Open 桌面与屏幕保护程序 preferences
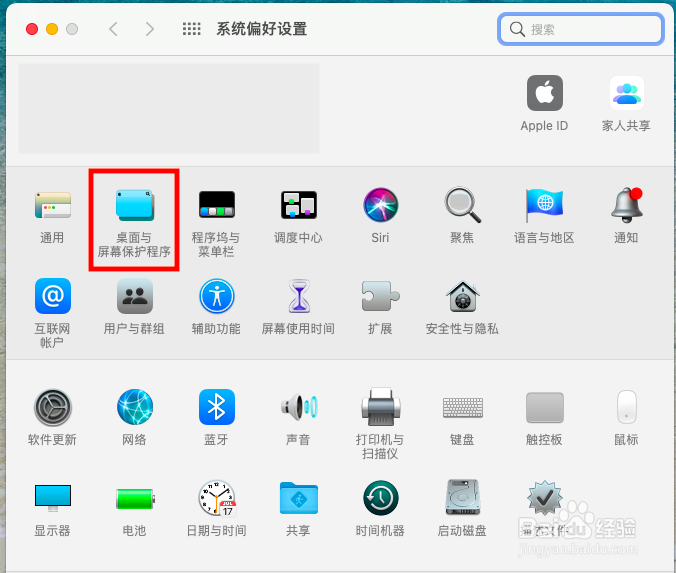 (x=135, y=205)
